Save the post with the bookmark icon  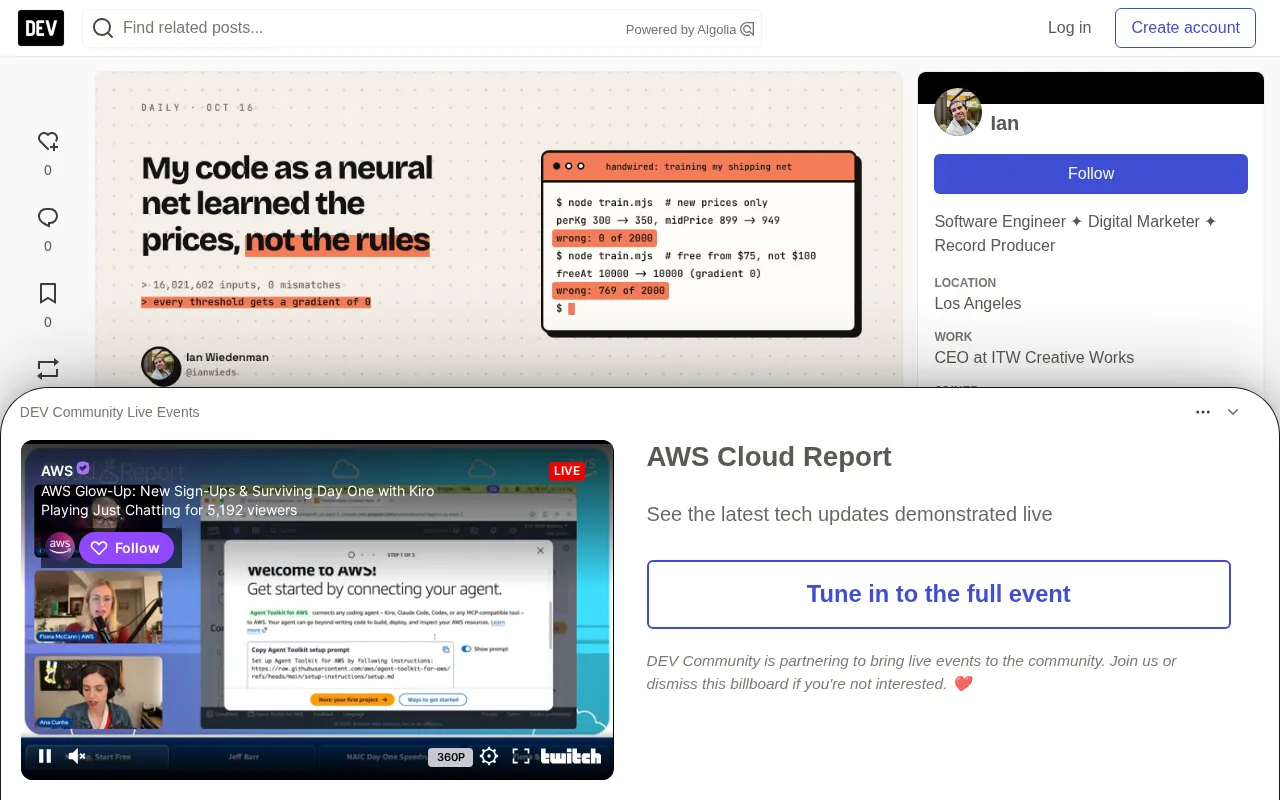48,293
